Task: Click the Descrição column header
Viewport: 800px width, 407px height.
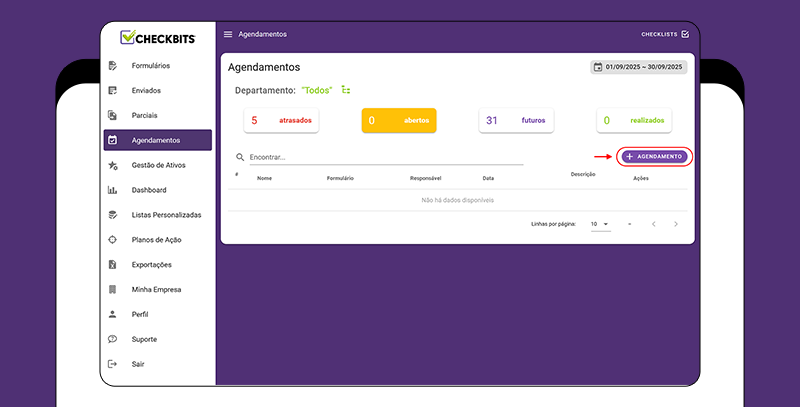Action: [x=583, y=174]
